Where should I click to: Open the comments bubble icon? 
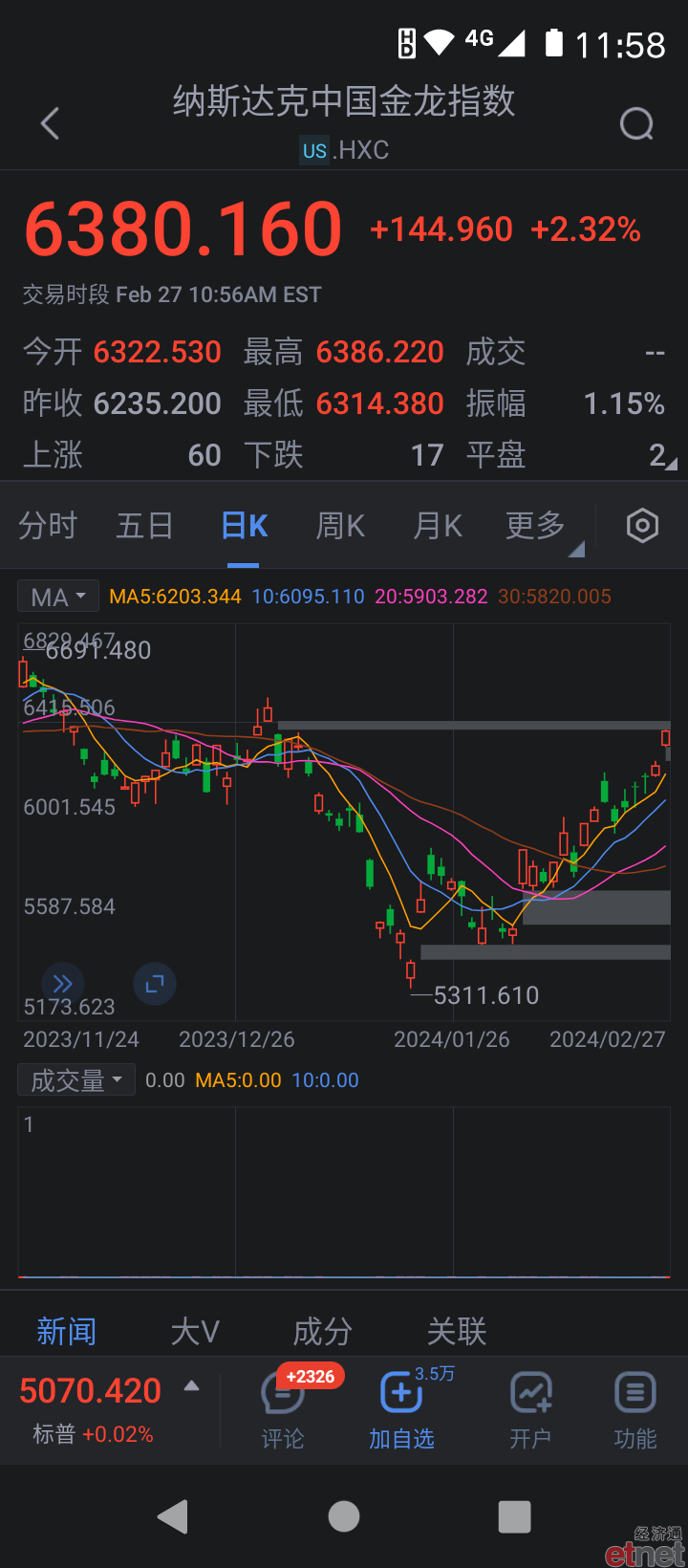[x=282, y=1393]
